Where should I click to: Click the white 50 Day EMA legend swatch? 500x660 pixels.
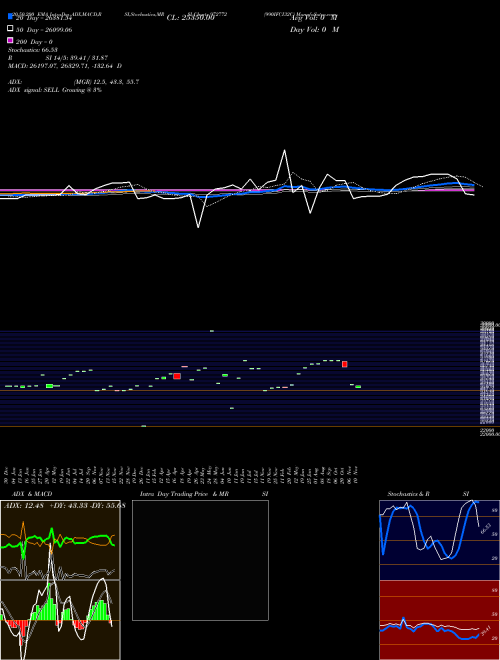click(x=10, y=28)
